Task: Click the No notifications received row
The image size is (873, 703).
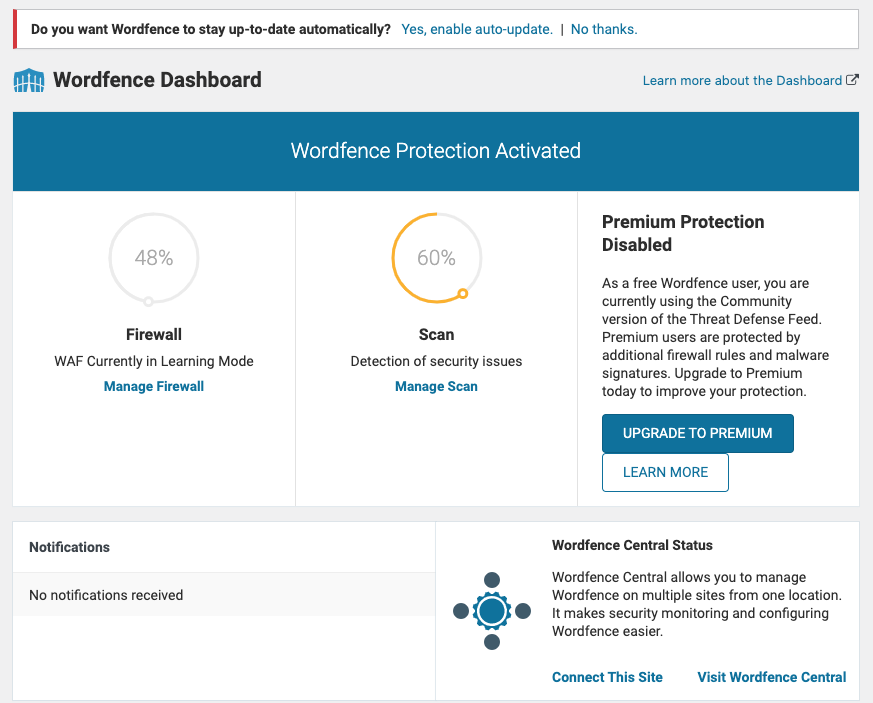Action: point(224,594)
